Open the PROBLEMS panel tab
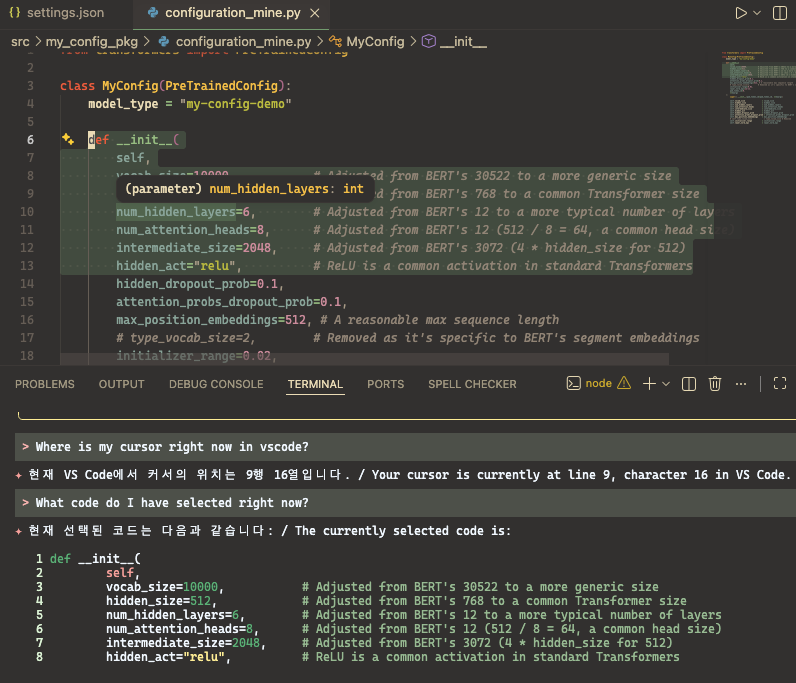The width and height of the screenshot is (796, 683). [45, 384]
